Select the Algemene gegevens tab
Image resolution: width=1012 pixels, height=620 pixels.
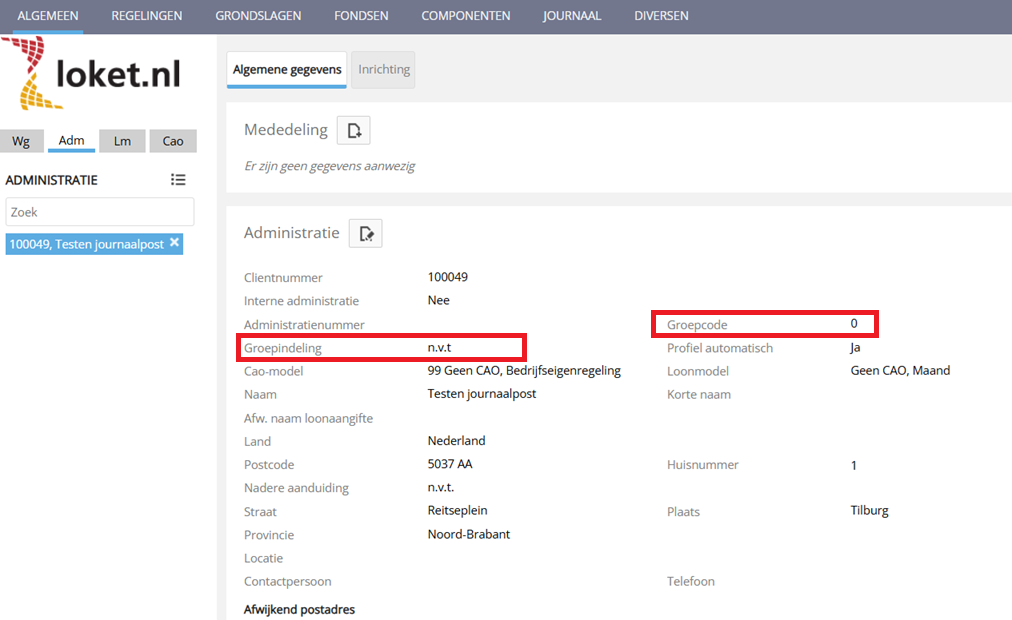287,70
